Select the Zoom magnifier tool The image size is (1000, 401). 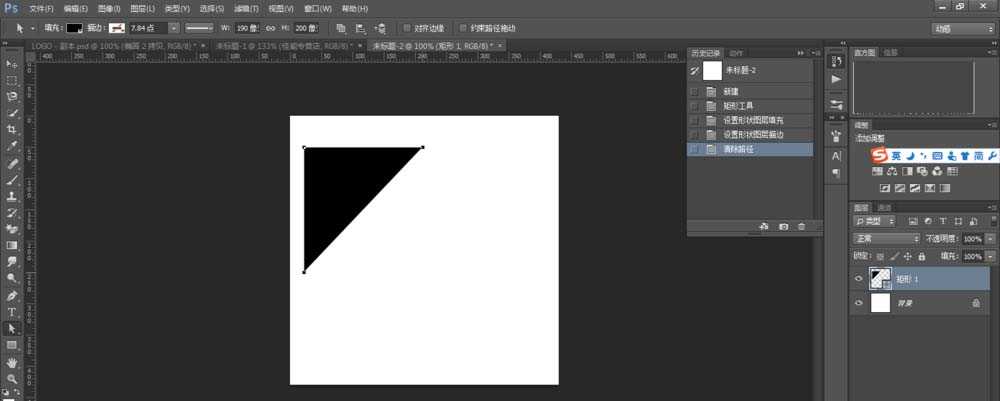(x=12, y=379)
